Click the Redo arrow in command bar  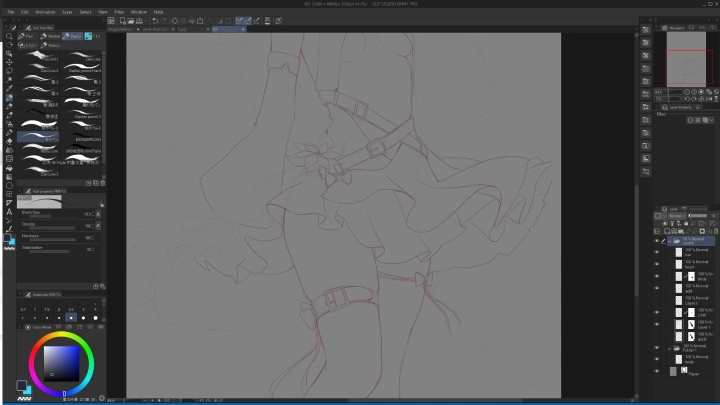pos(163,21)
